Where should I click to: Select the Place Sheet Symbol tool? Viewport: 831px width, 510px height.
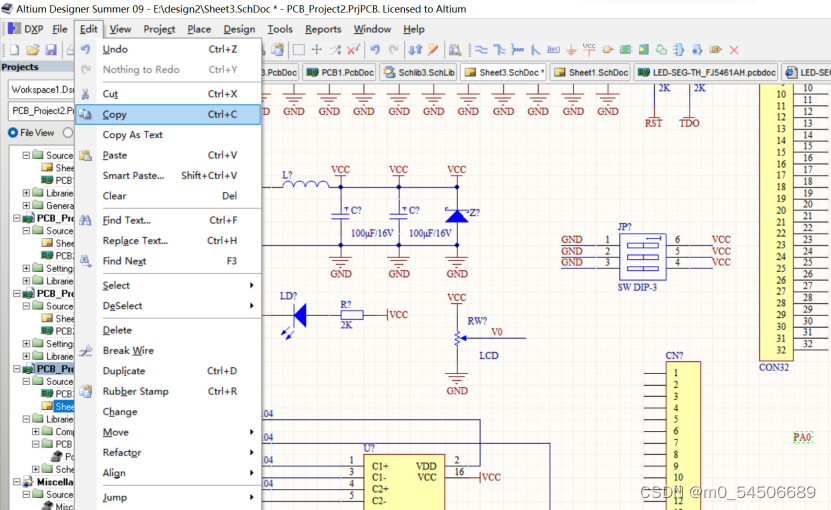pyautogui.click(x=626, y=50)
